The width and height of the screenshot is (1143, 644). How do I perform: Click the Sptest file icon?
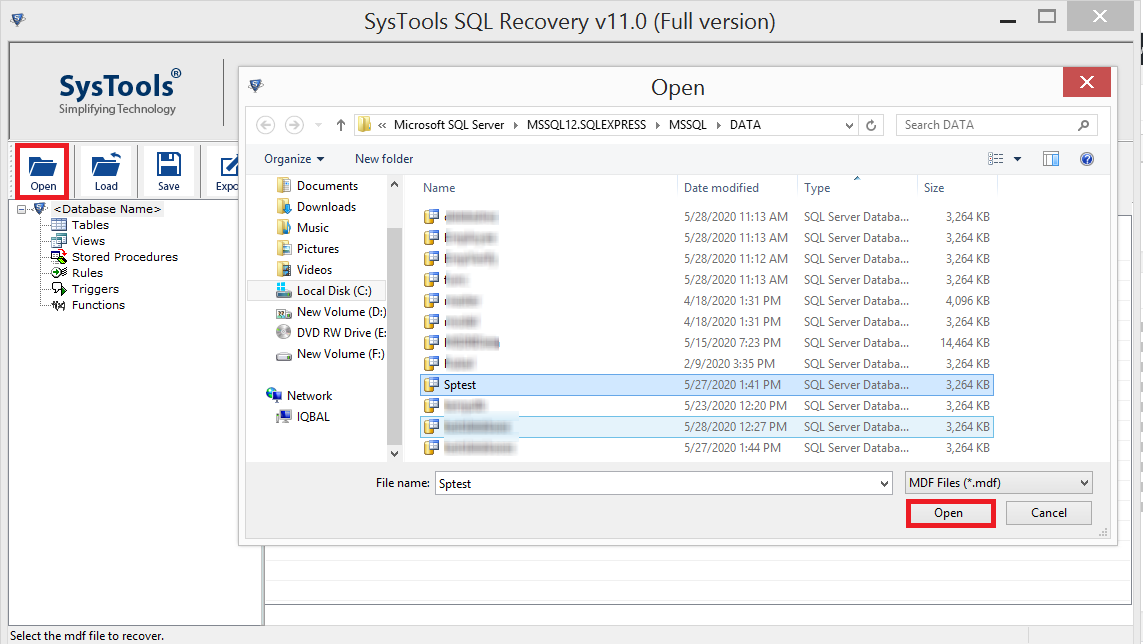(x=432, y=384)
